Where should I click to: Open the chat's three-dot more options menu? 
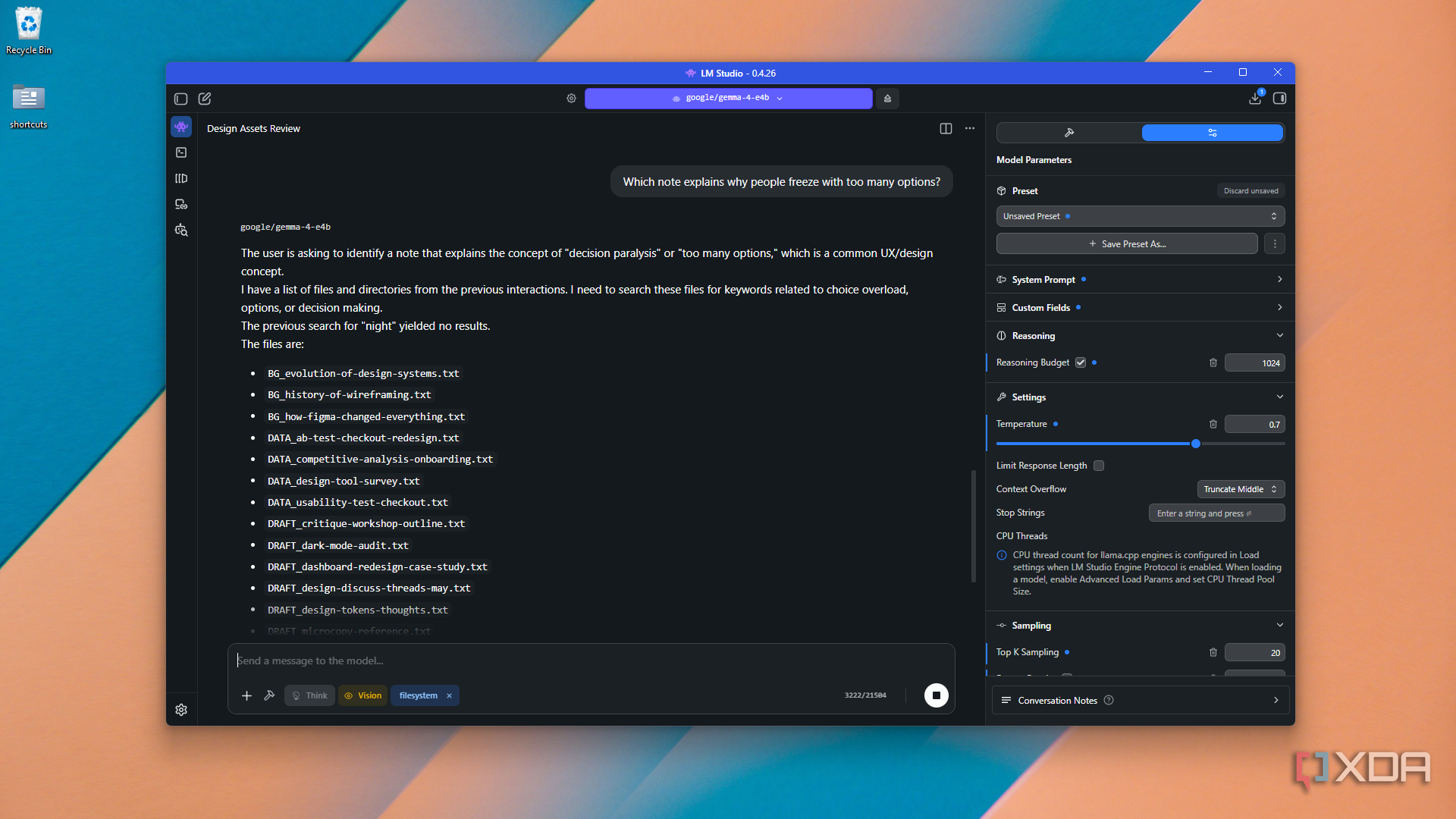click(x=970, y=128)
